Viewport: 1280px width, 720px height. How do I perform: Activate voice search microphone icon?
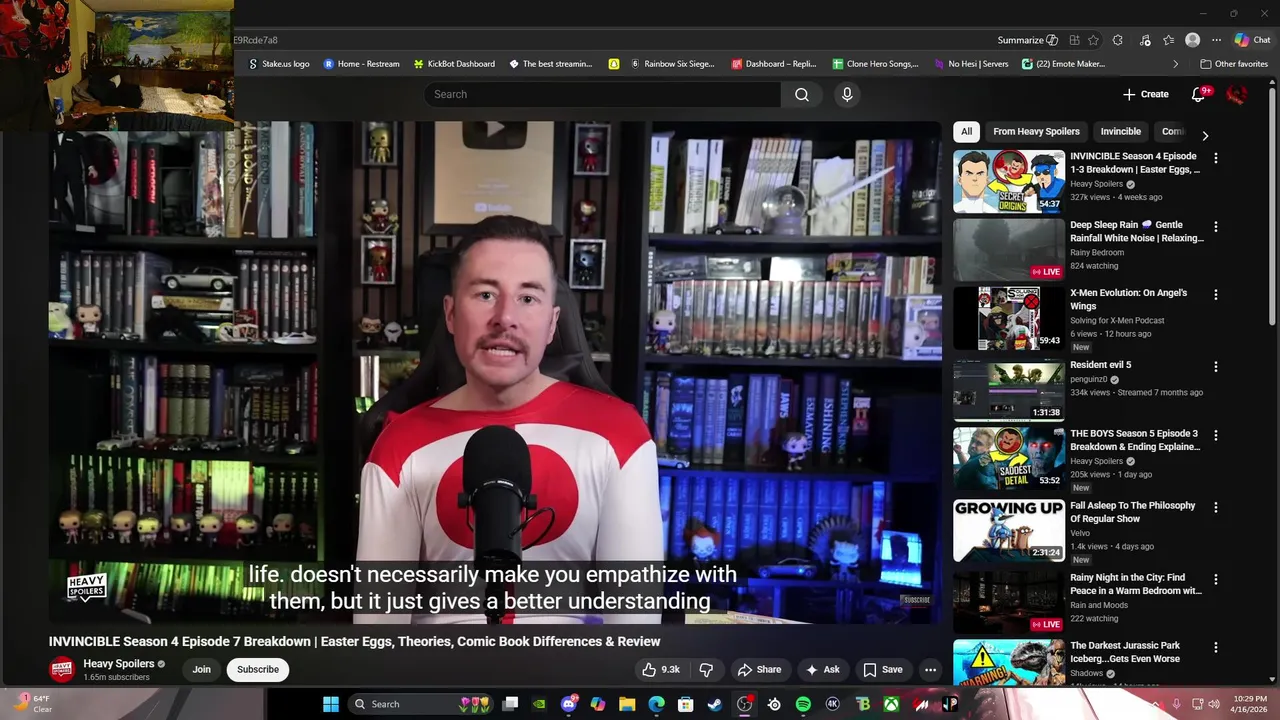point(847,94)
